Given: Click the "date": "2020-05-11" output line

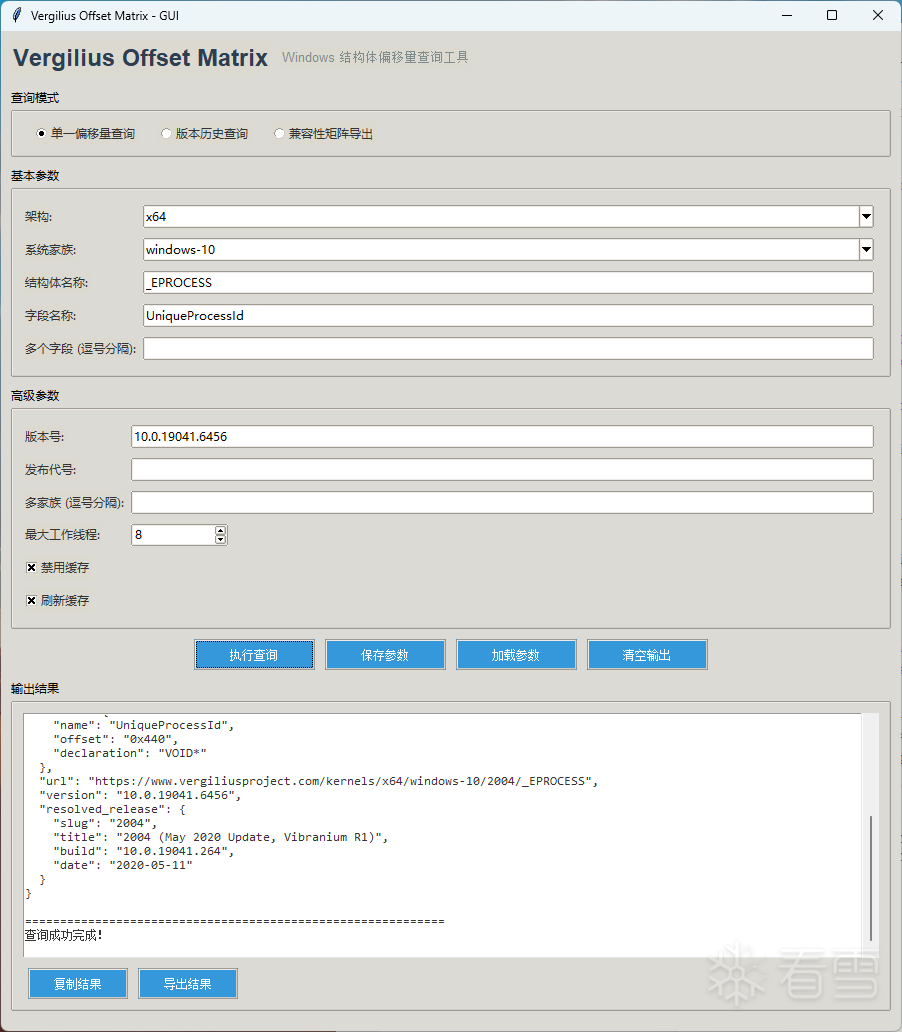Looking at the screenshot, I should [122, 865].
